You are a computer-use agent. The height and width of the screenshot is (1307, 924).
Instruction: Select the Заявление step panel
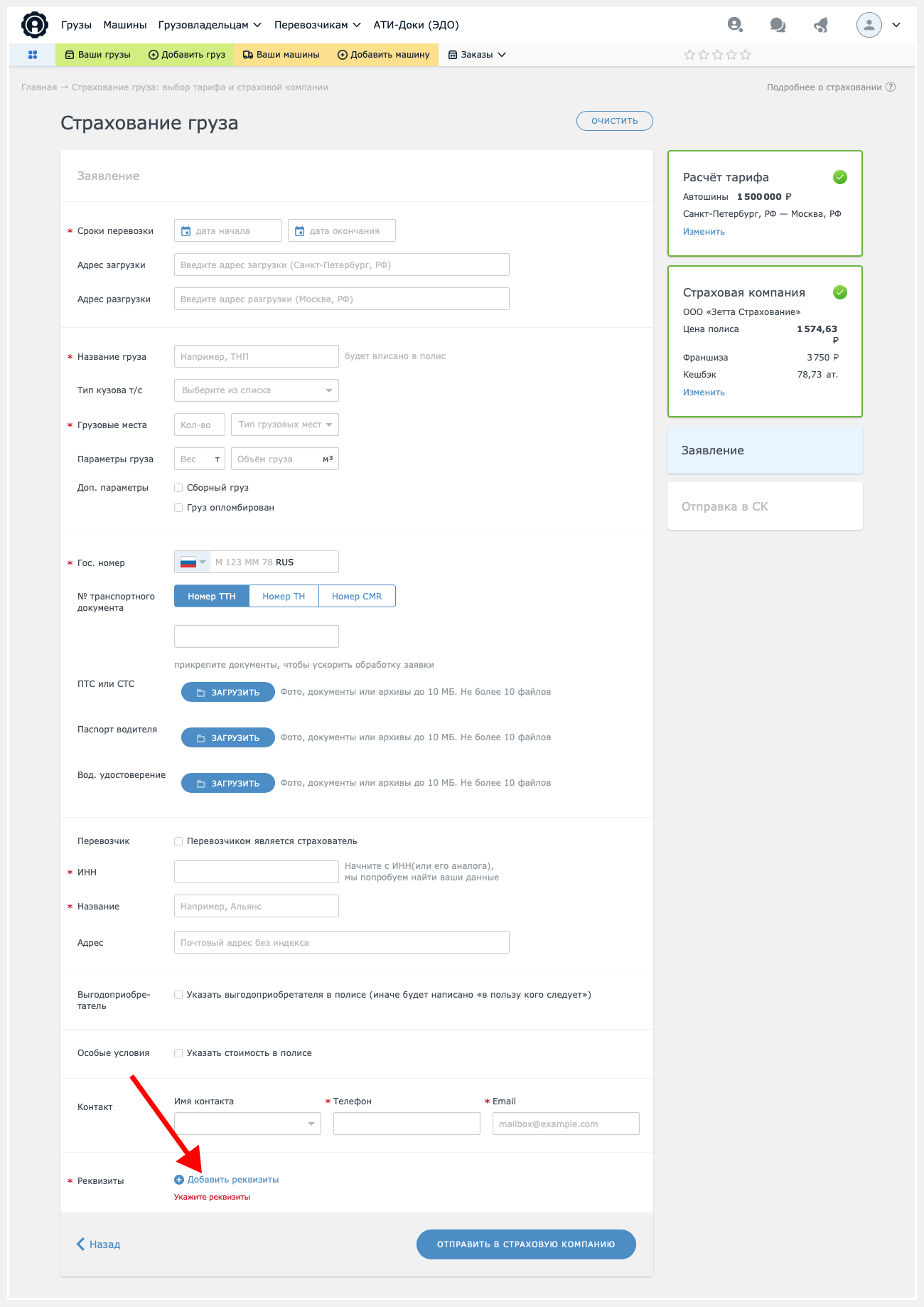click(x=765, y=450)
